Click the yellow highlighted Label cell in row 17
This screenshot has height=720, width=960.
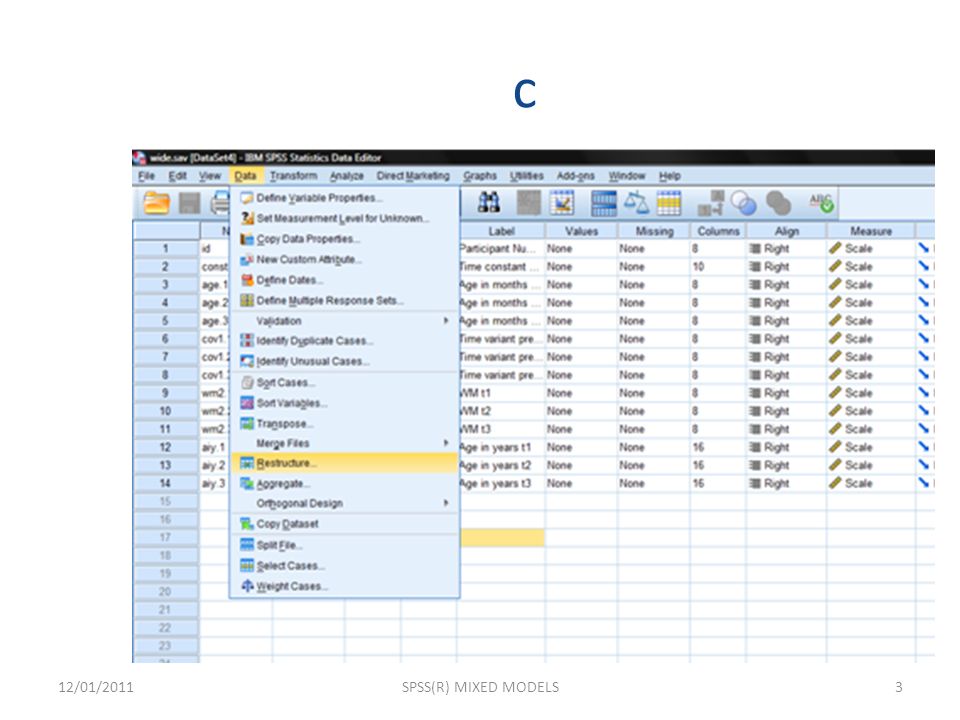coord(502,538)
